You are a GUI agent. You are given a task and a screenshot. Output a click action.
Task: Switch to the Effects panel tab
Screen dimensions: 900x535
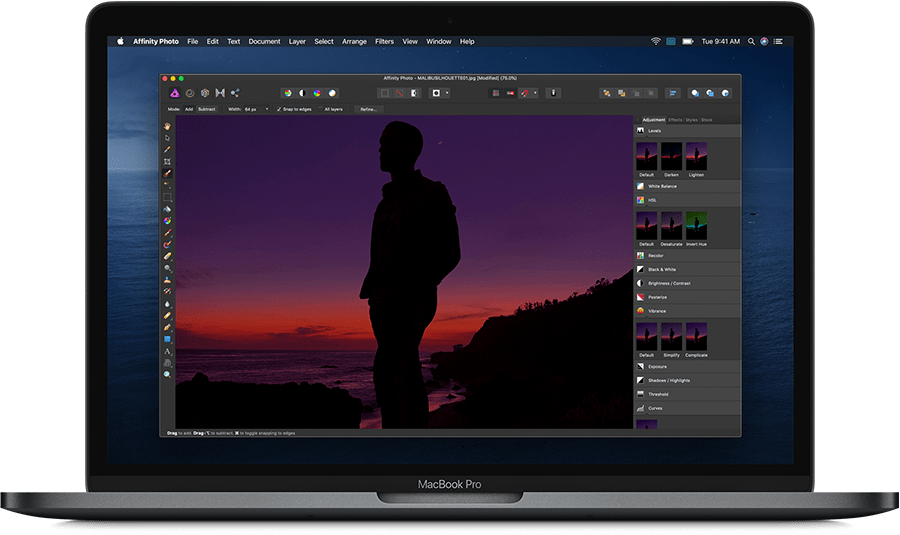(675, 120)
